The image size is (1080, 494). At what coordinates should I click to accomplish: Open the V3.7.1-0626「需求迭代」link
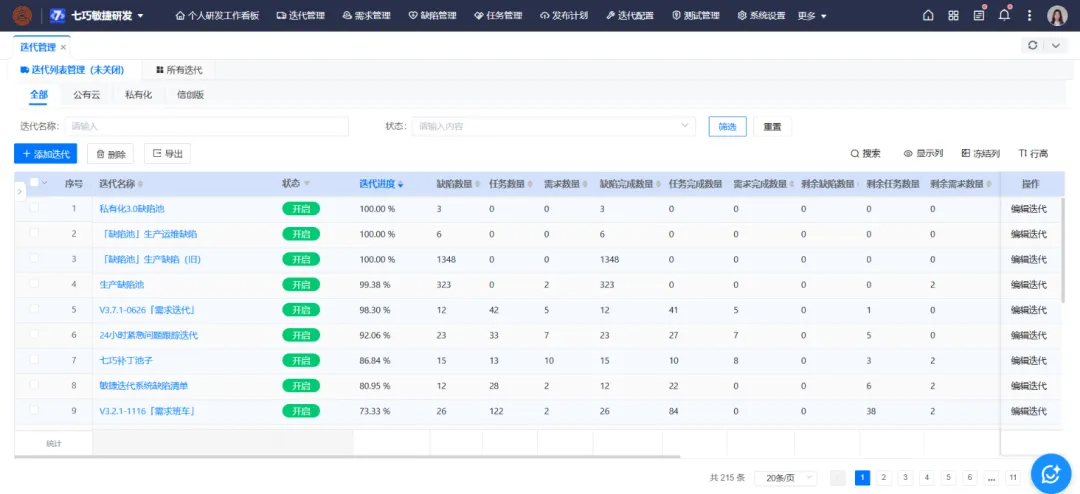pyautogui.click(x=146, y=310)
